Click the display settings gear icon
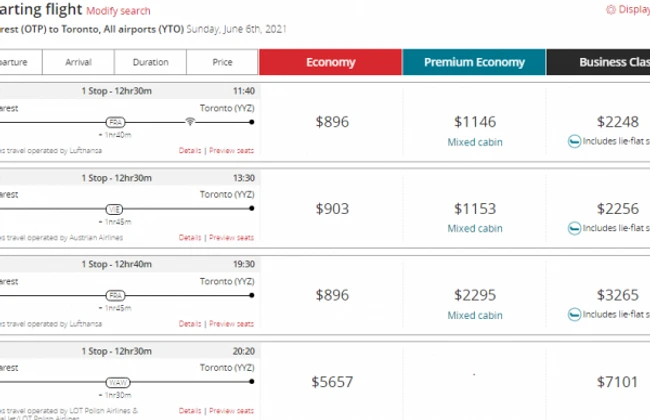The height and width of the screenshot is (420, 650). (x=611, y=10)
